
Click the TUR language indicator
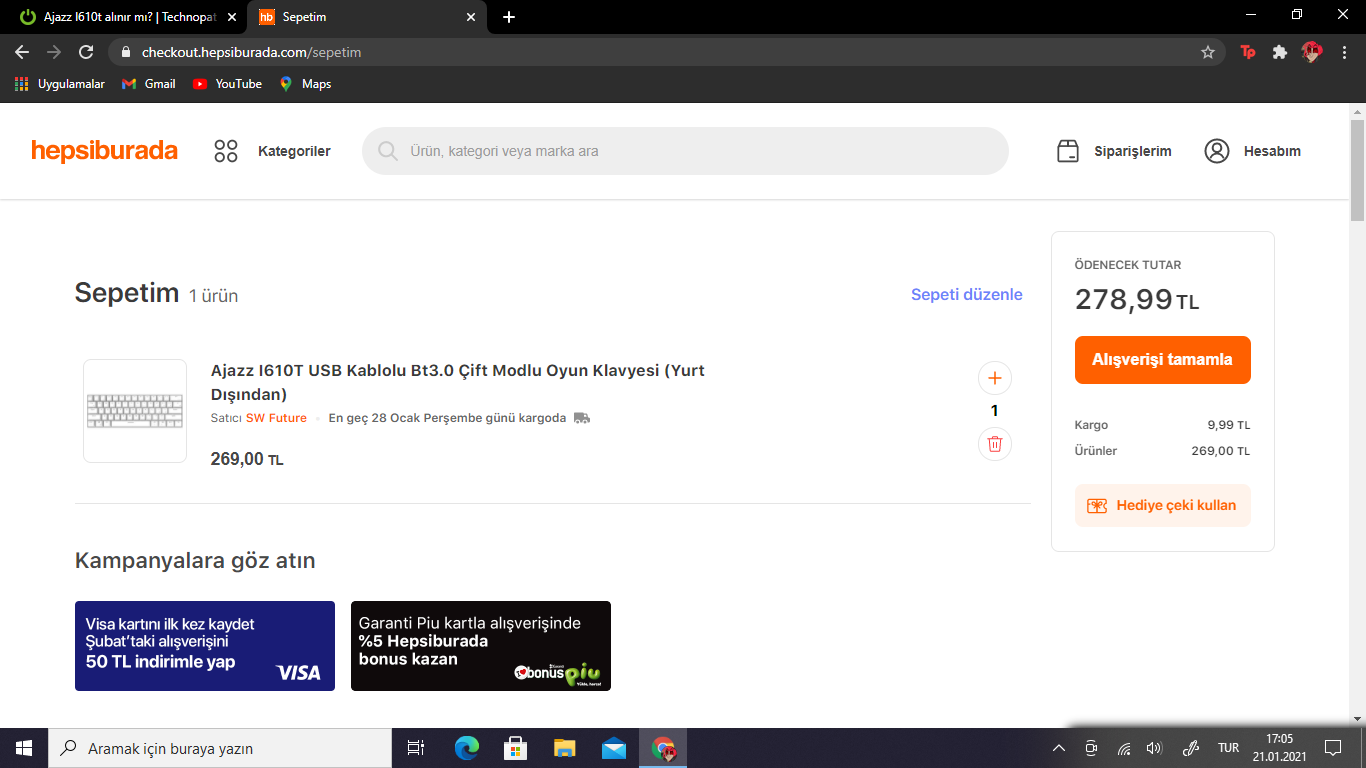tap(1229, 748)
